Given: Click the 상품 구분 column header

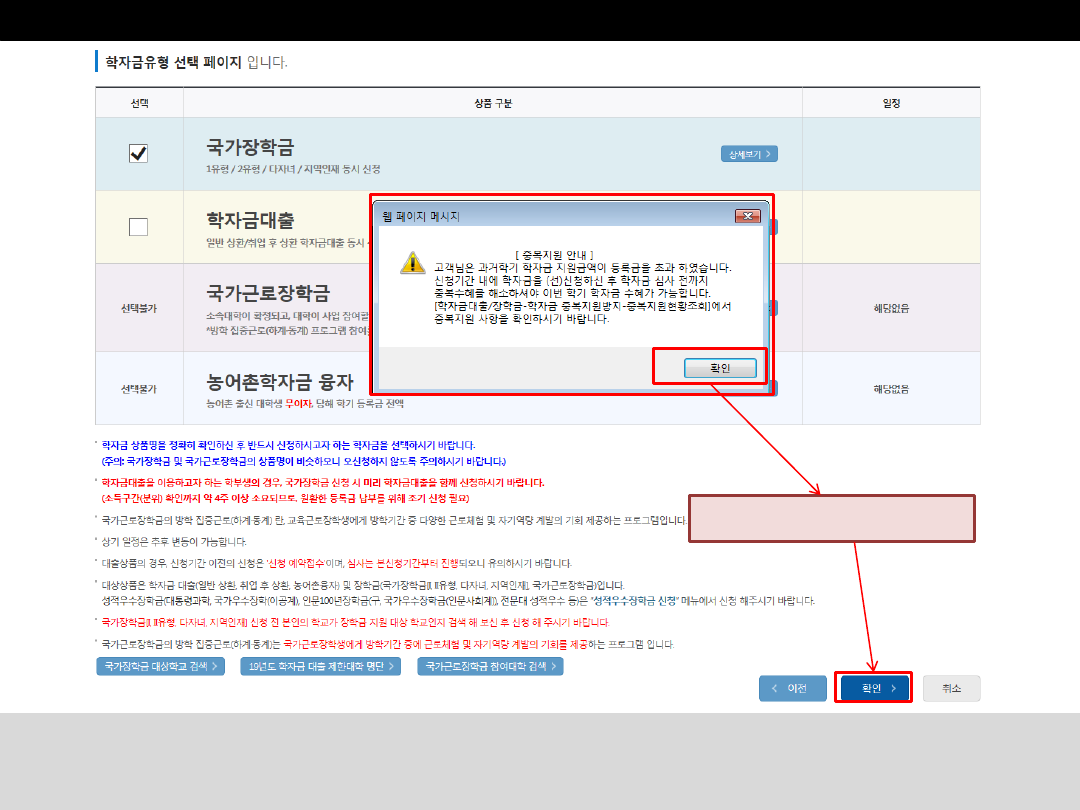Looking at the screenshot, I should [x=492, y=103].
